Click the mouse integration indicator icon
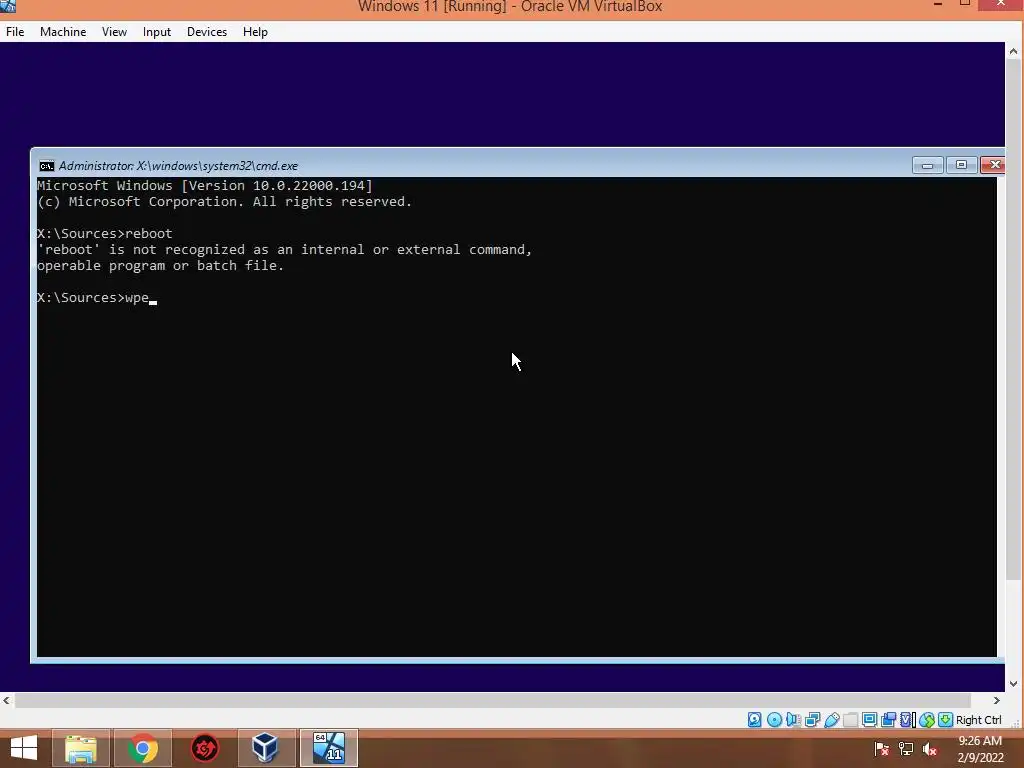The image size is (1024, 768). point(927,720)
